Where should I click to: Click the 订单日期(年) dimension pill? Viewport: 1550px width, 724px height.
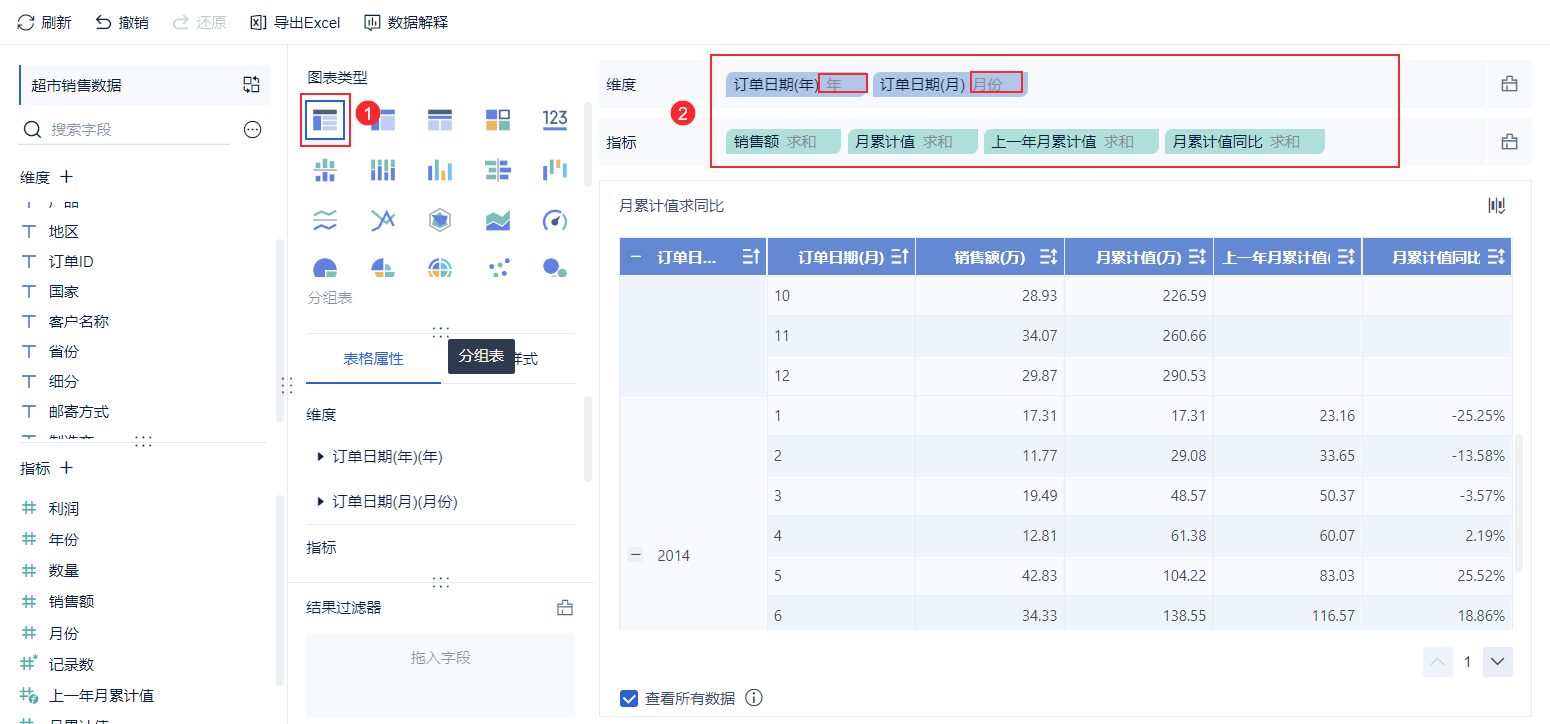point(796,84)
